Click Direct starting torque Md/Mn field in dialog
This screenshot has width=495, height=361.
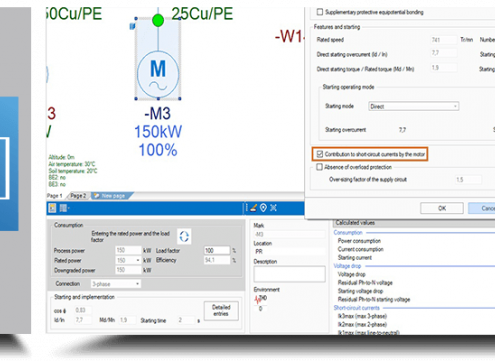coord(443,68)
